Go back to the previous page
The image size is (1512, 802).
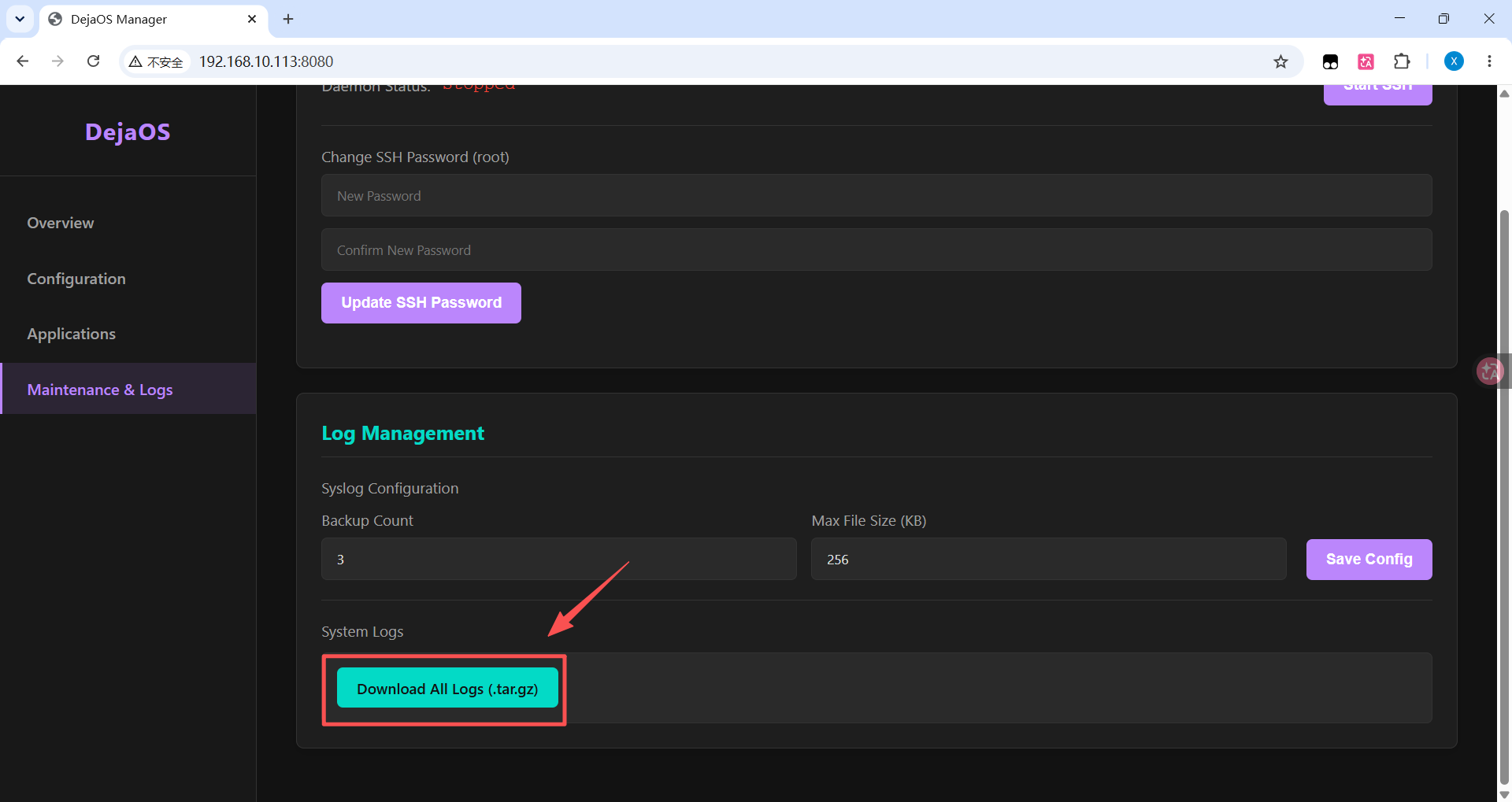pyautogui.click(x=23, y=61)
